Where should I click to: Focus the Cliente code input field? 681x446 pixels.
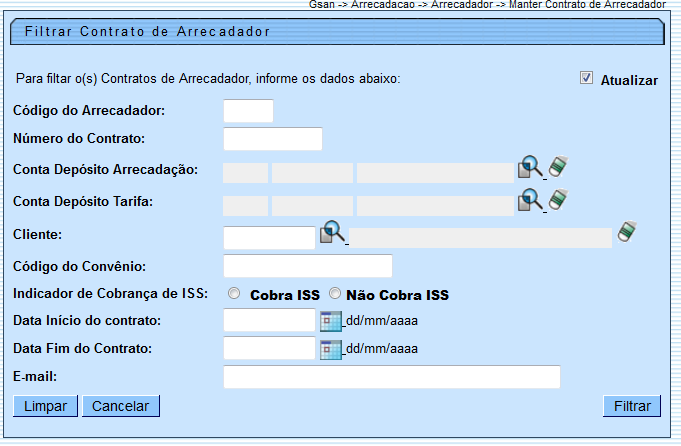coord(269,238)
